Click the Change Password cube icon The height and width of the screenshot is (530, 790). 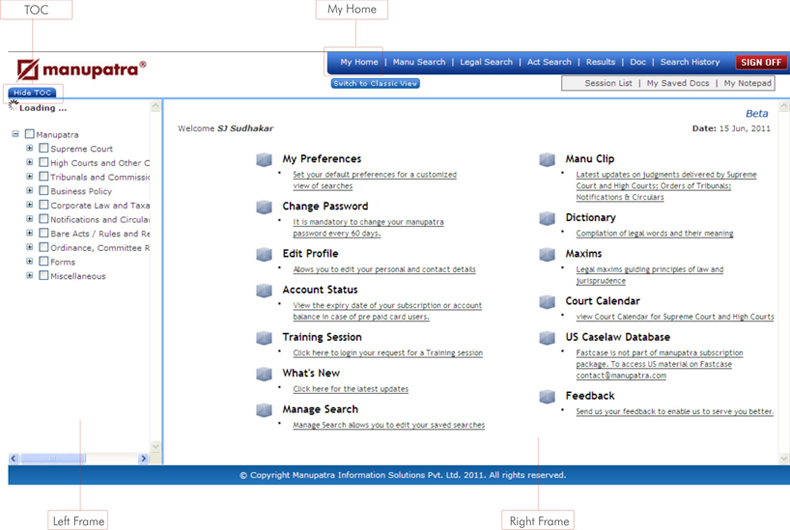[264, 207]
